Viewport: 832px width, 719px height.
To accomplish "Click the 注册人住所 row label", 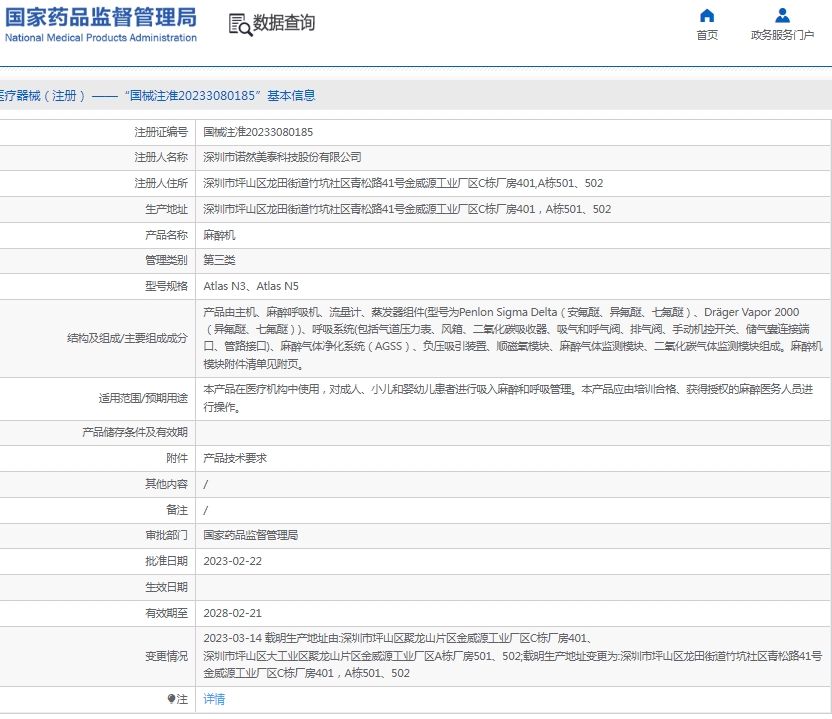I will pos(161,184).
